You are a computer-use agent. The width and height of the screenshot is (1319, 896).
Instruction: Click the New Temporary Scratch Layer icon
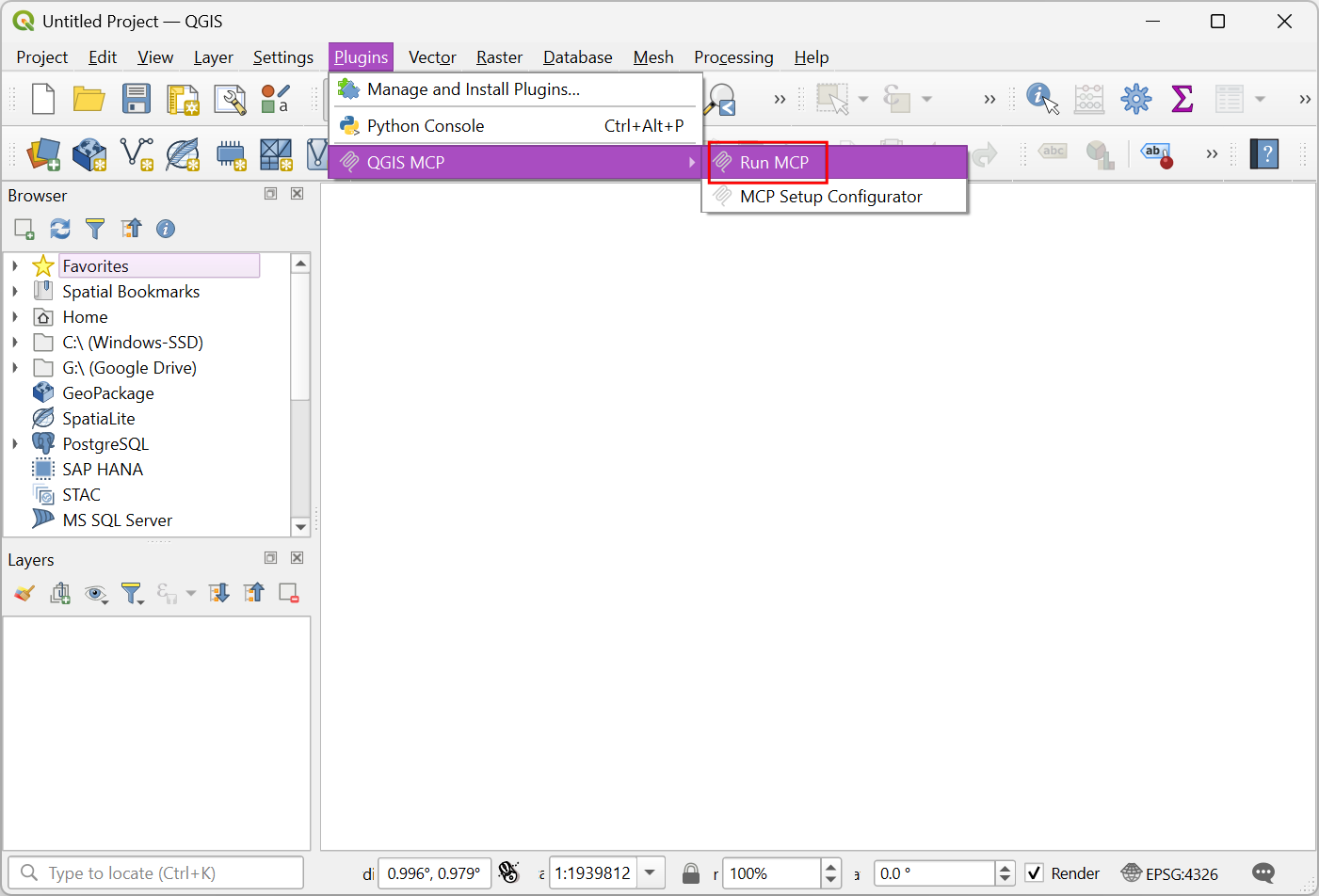click(230, 154)
